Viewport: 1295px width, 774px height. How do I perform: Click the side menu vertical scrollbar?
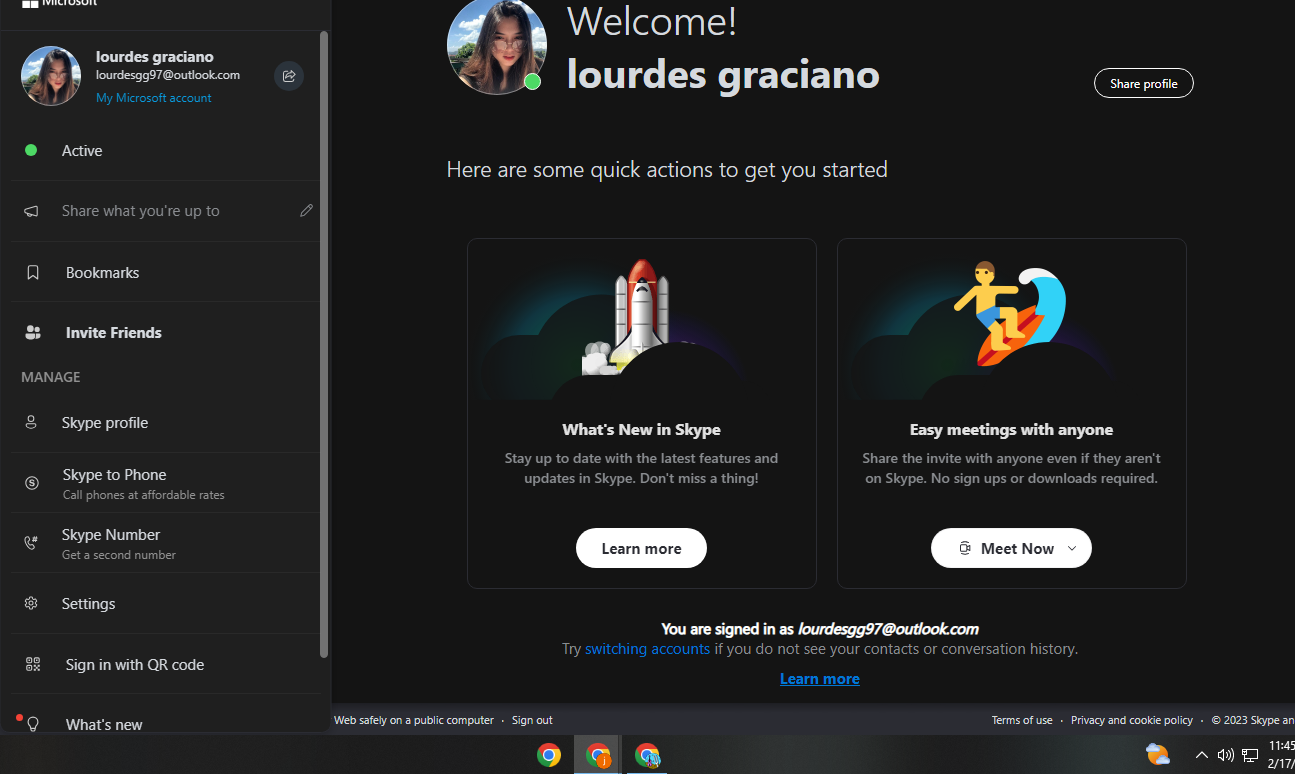pyautogui.click(x=323, y=343)
